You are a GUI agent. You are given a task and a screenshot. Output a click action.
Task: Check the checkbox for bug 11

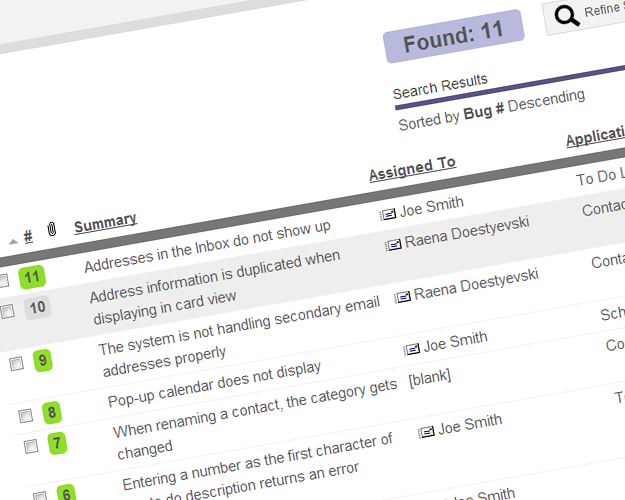[3, 281]
